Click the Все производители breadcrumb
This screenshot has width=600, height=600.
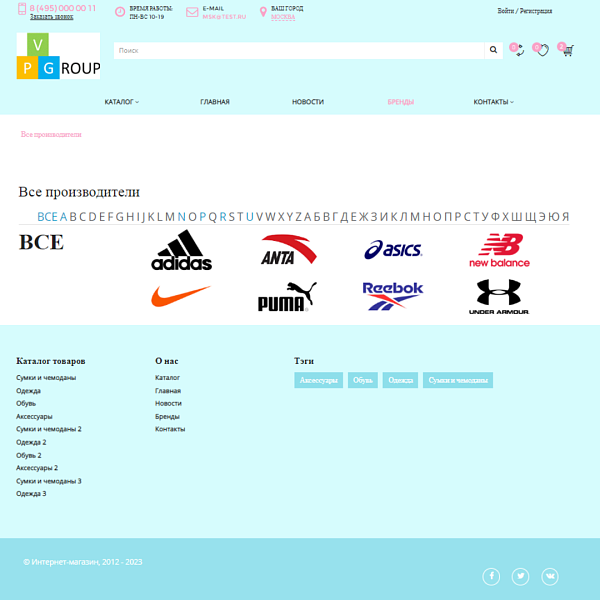click(51, 134)
